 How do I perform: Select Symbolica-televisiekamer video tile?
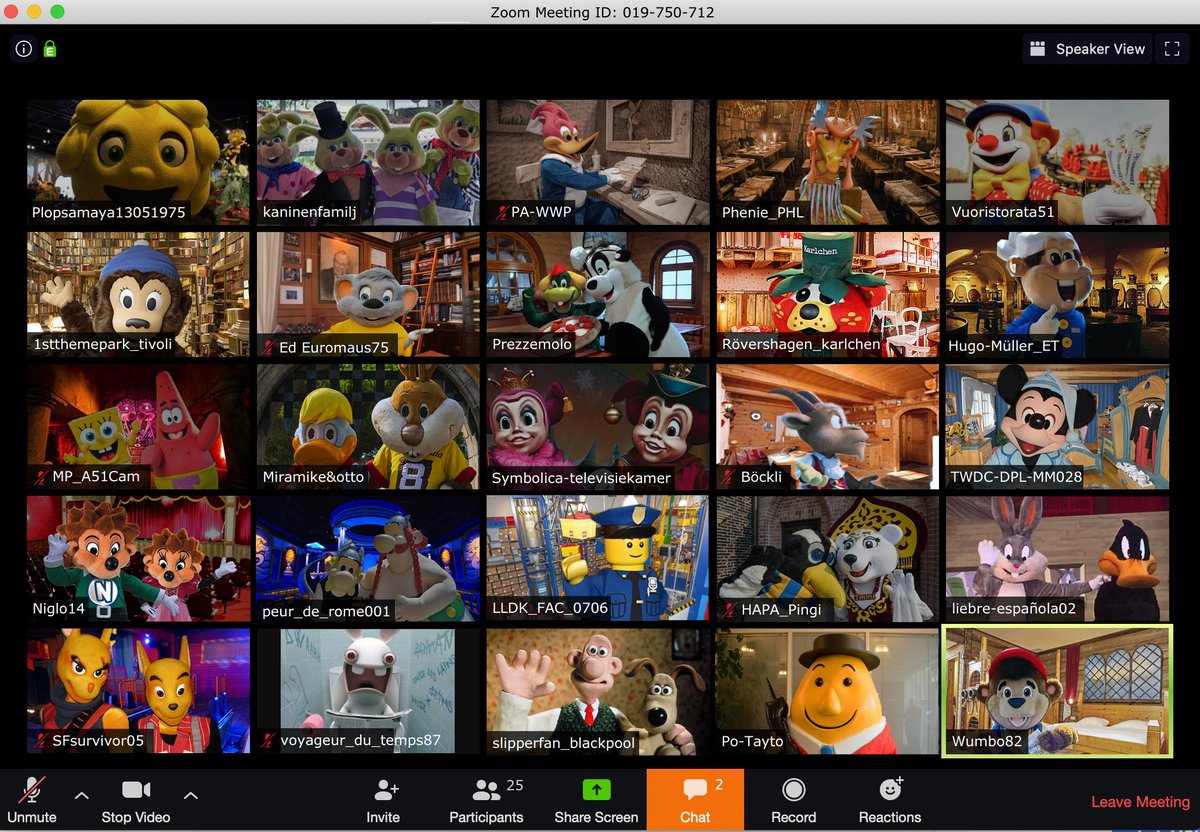tap(598, 426)
